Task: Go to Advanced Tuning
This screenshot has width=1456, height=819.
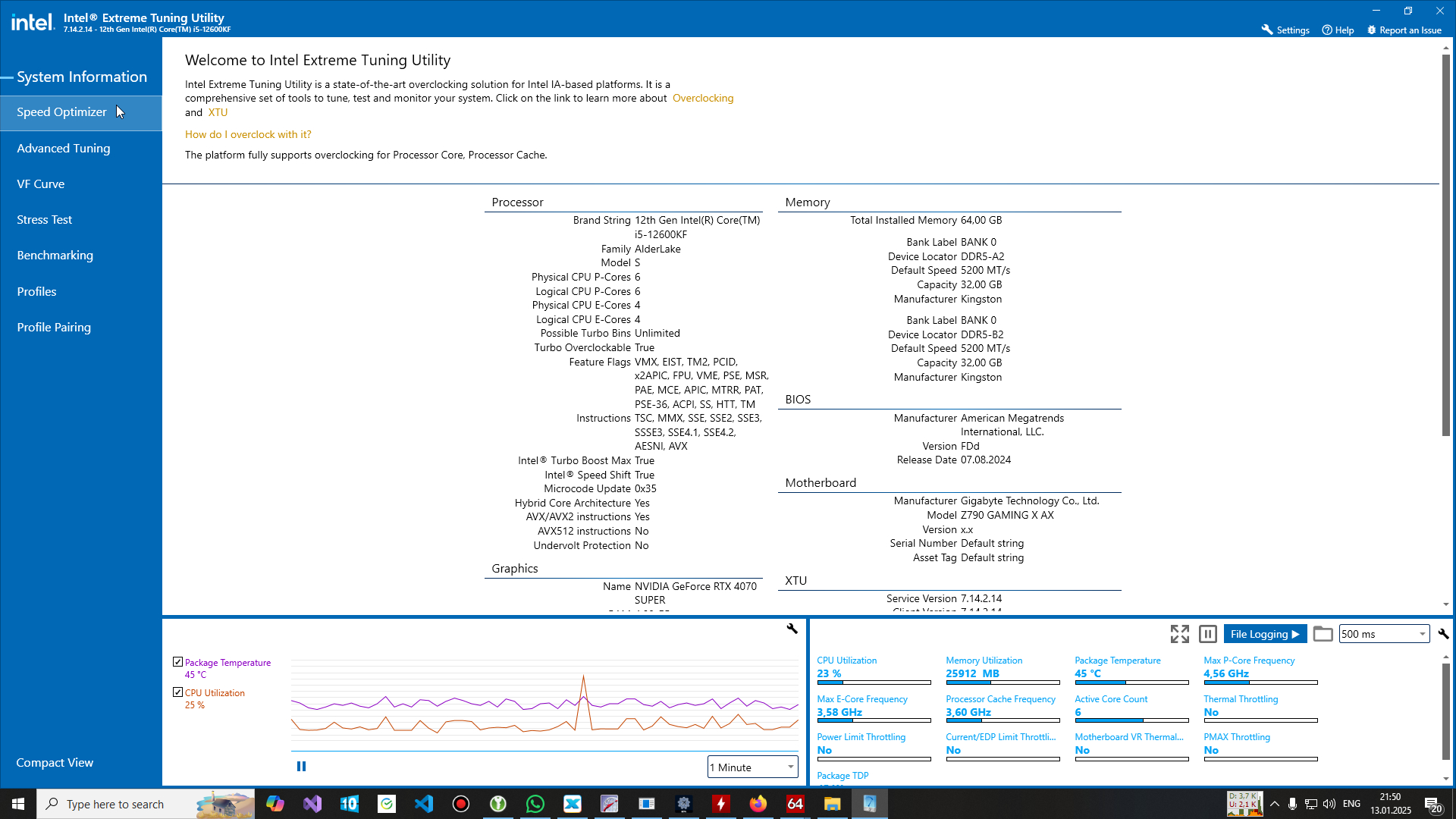Action: click(x=64, y=149)
